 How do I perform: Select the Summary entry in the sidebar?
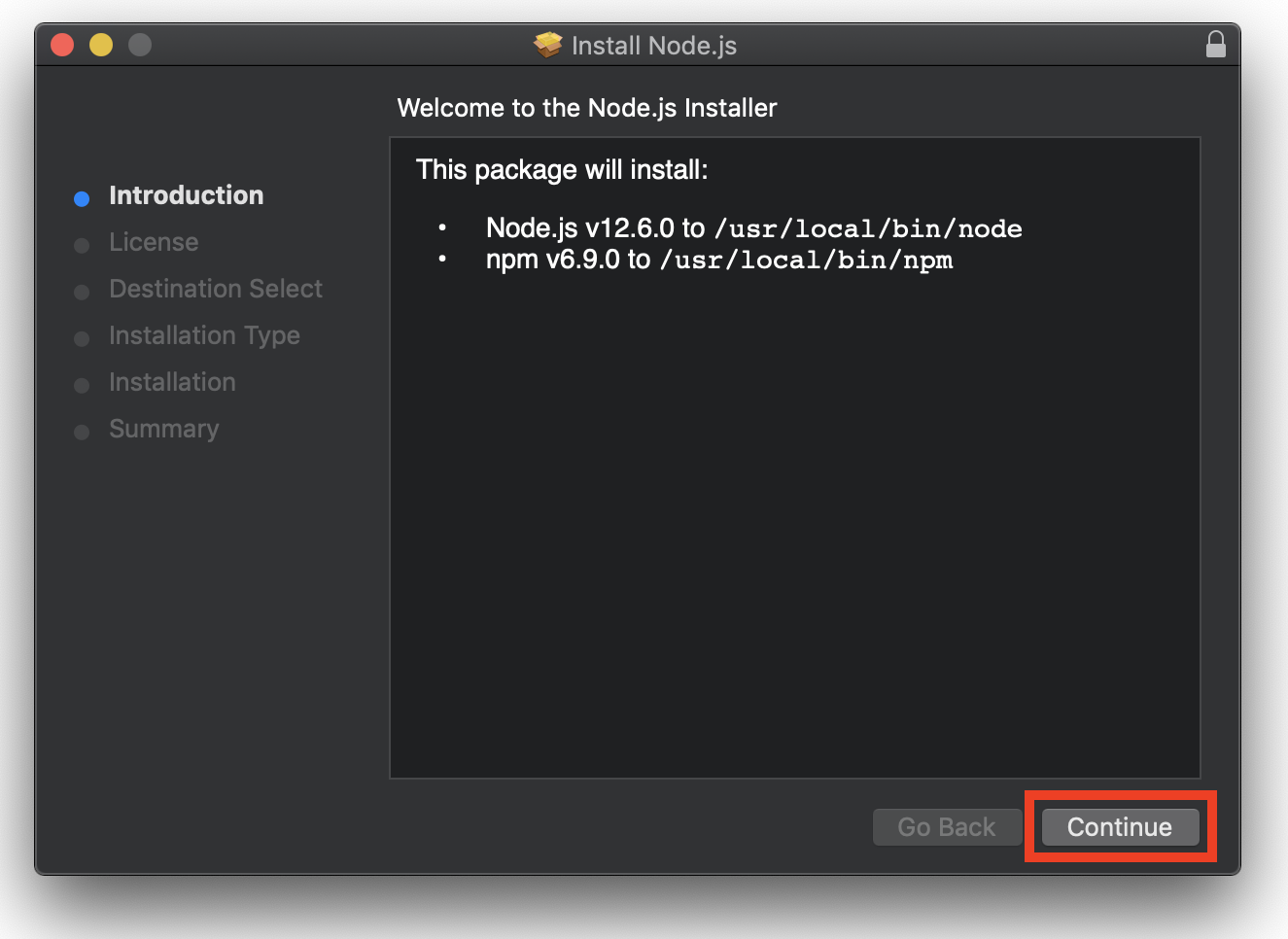(x=164, y=429)
